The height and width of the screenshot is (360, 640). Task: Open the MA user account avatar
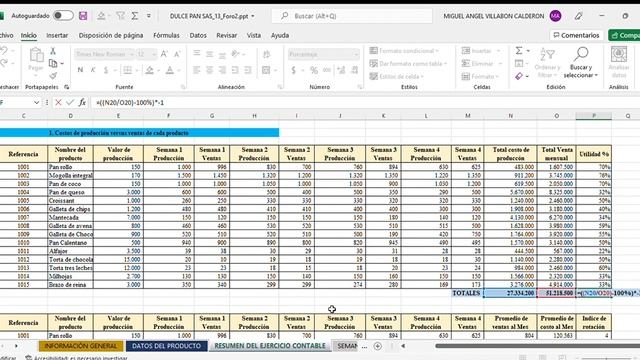(555, 16)
